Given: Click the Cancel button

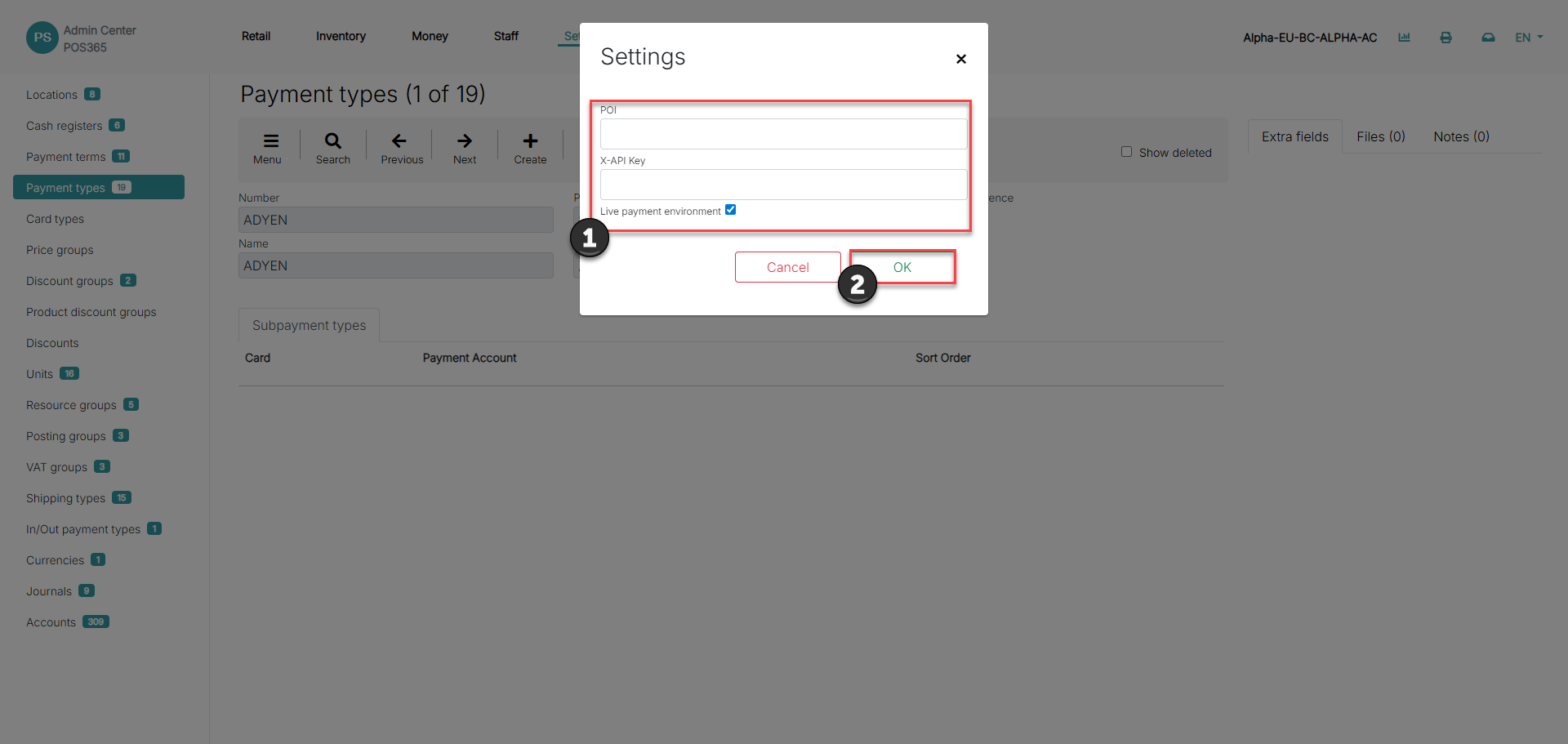Looking at the screenshot, I should pyautogui.click(x=787, y=267).
